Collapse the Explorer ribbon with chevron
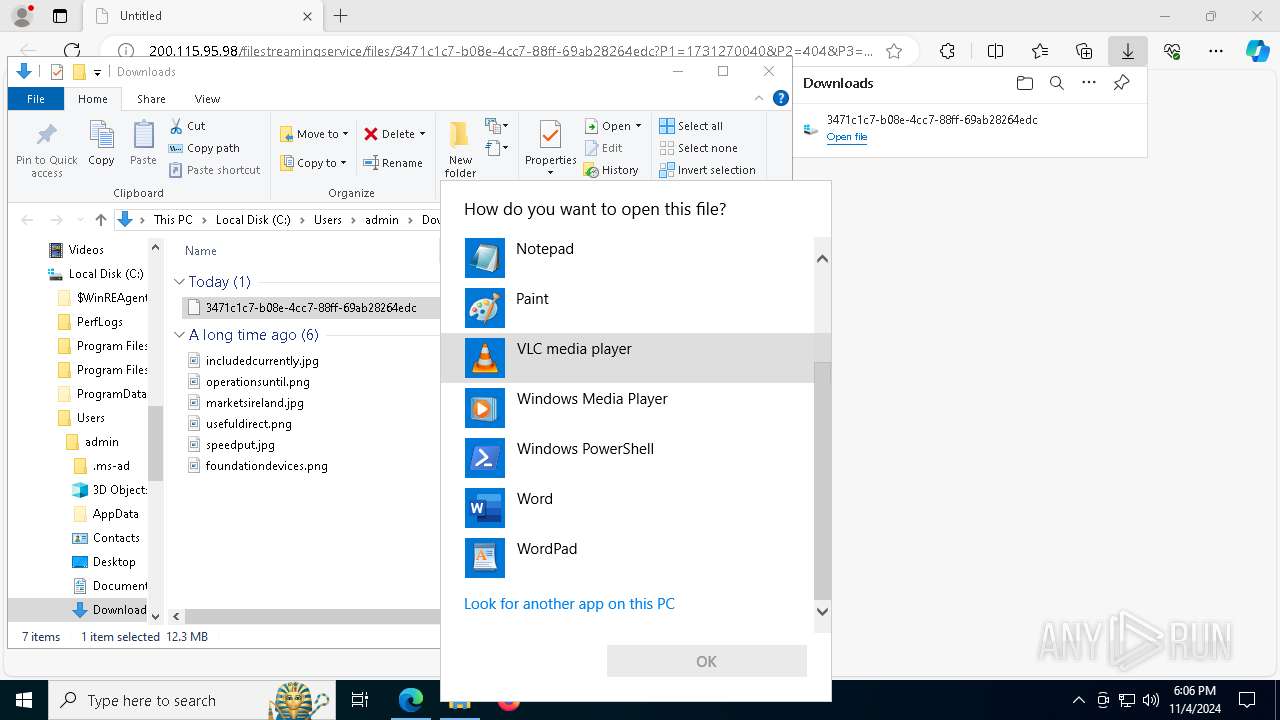Screen dimensions: 1280x720 click(759, 98)
